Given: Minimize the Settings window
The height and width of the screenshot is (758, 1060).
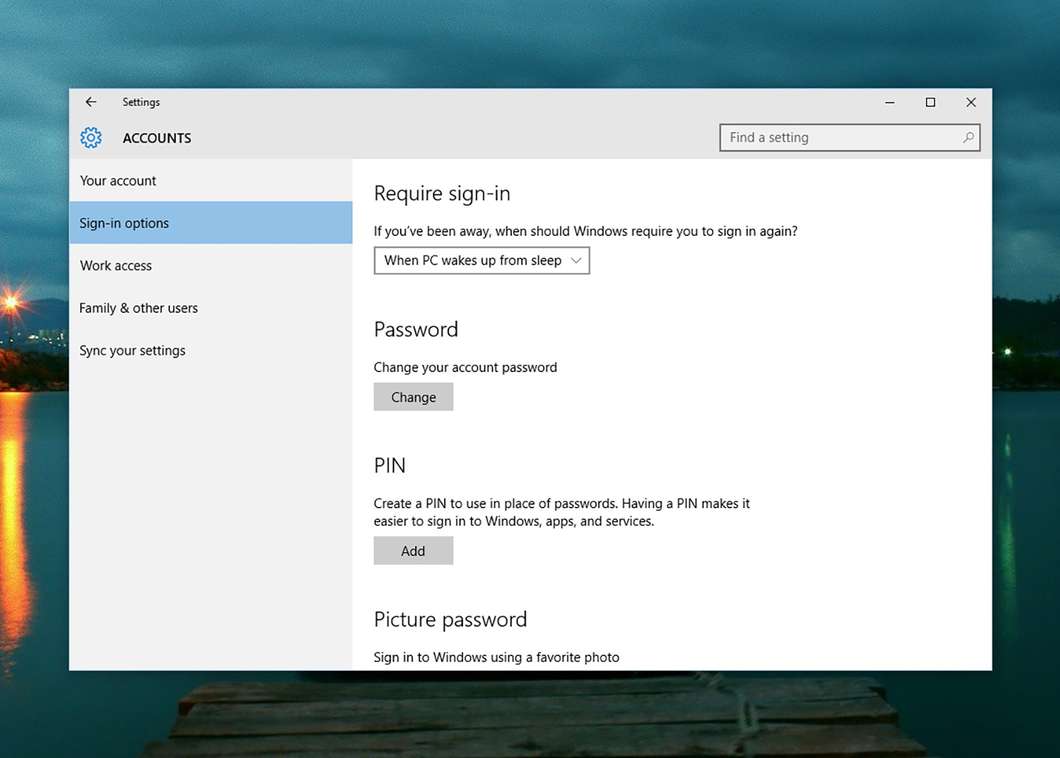Looking at the screenshot, I should [x=890, y=102].
